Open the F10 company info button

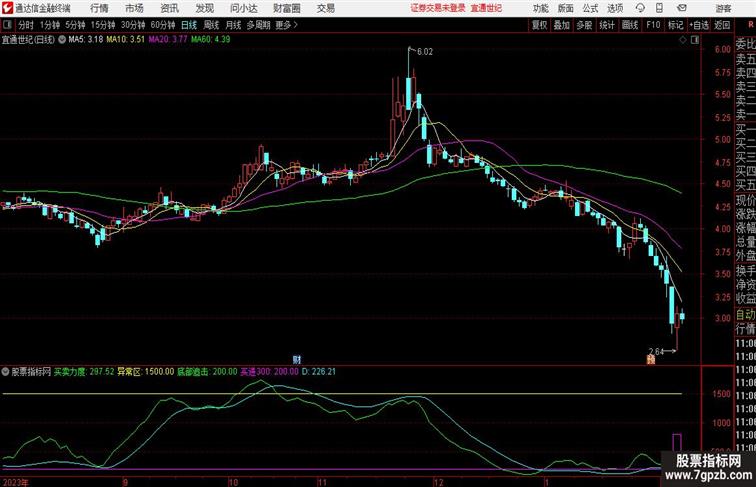pos(653,25)
